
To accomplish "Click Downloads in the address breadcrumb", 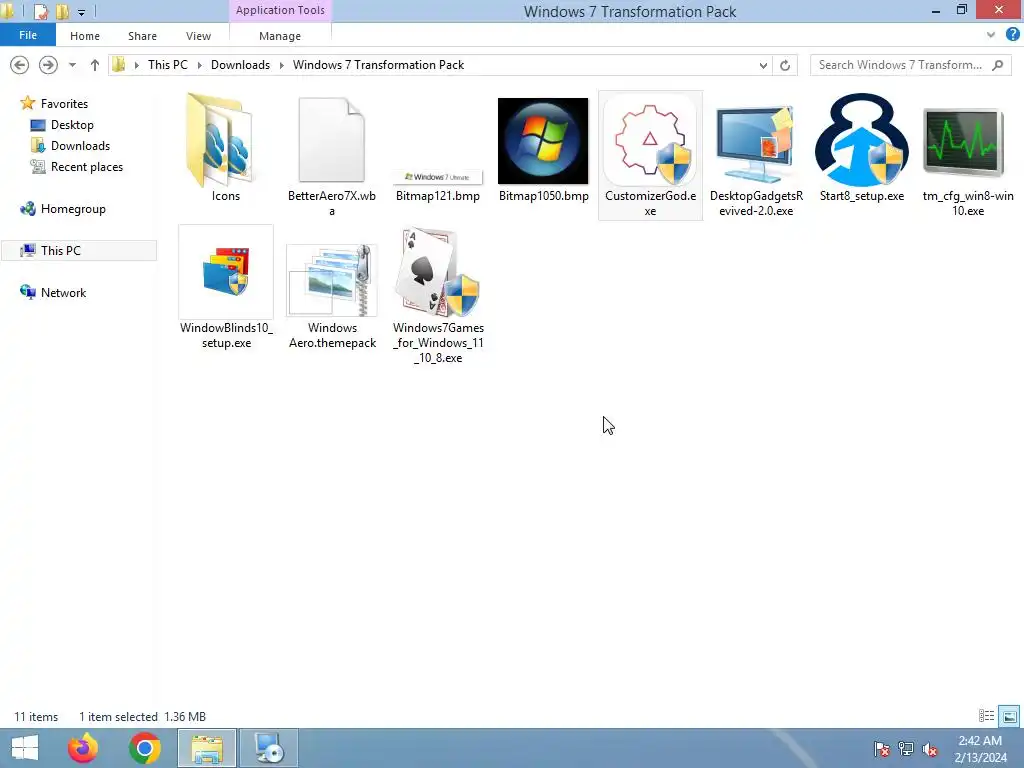I will pos(240,65).
